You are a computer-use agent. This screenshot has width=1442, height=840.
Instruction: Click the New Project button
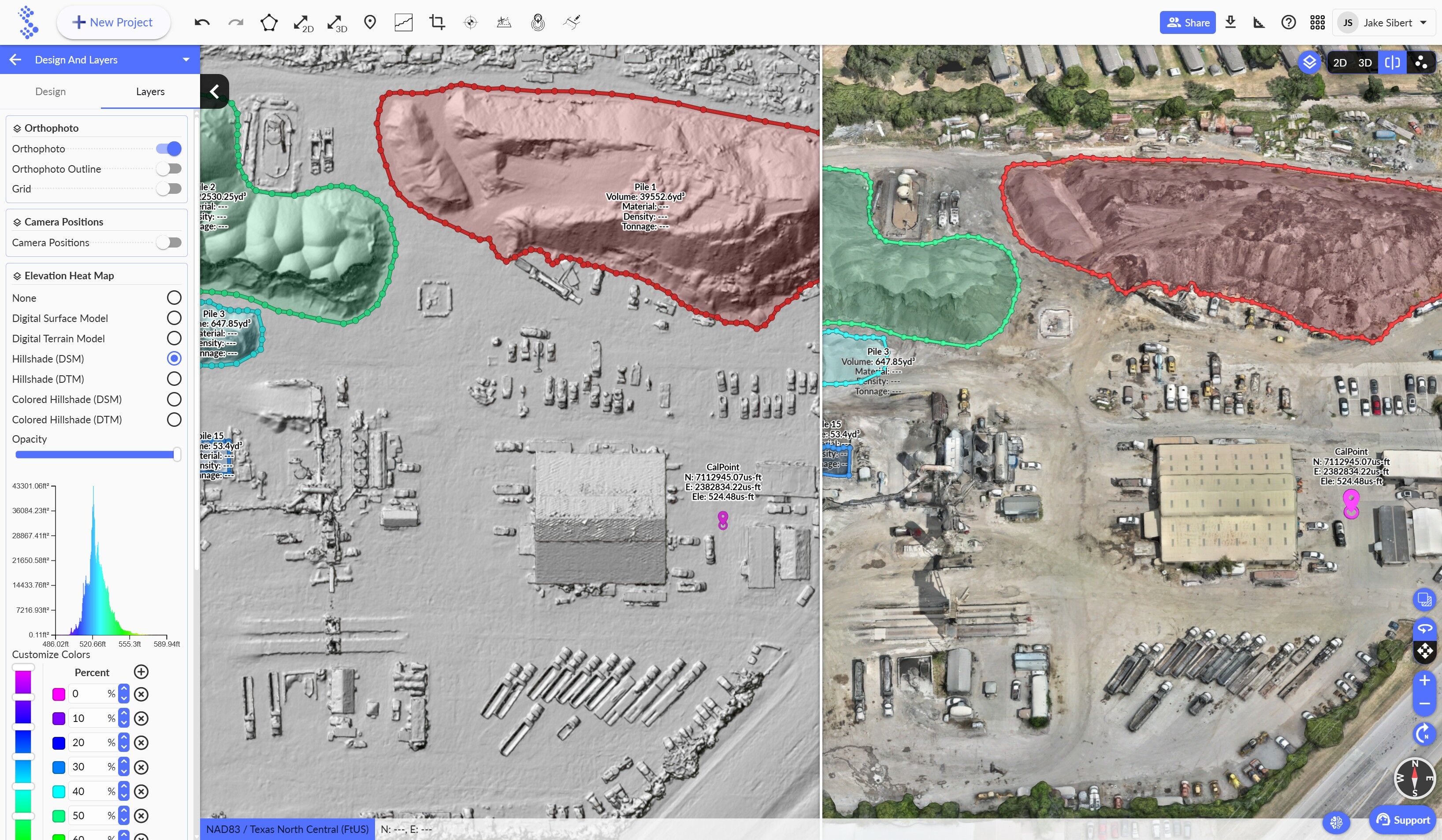(113, 22)
